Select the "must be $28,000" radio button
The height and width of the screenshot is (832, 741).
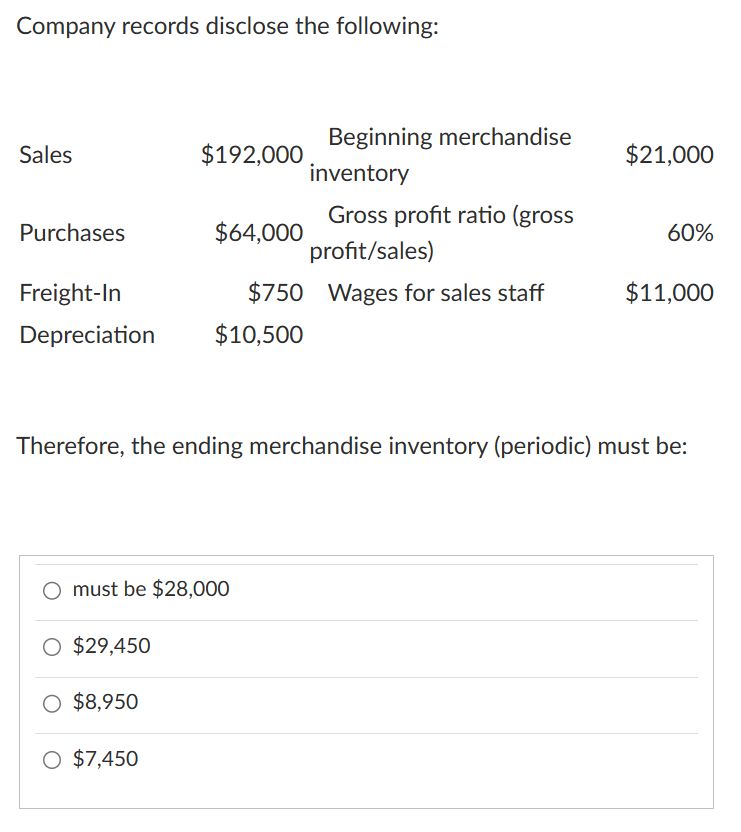click(51, 589)
